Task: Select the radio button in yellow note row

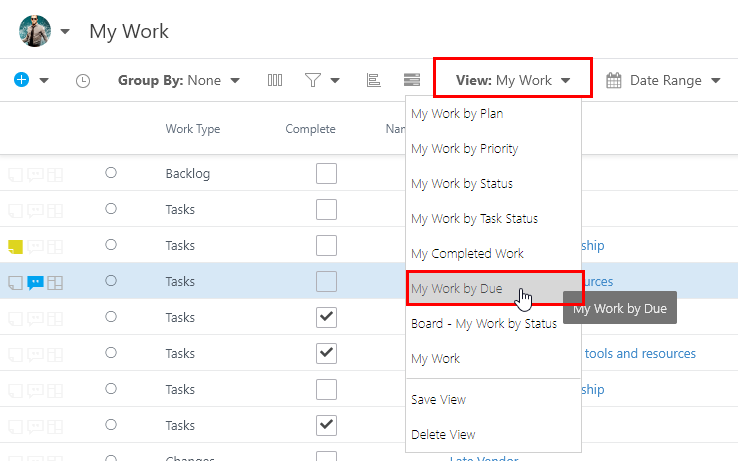Action: pos(111,245)
